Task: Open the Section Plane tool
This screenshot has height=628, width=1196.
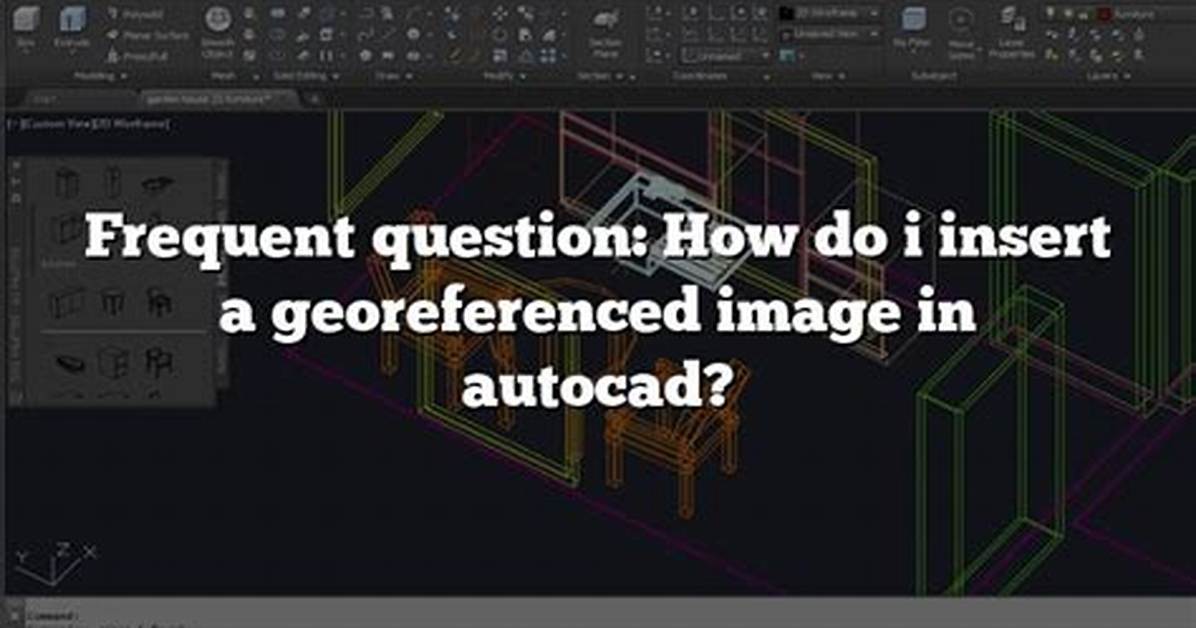Action: coord(606,32)
